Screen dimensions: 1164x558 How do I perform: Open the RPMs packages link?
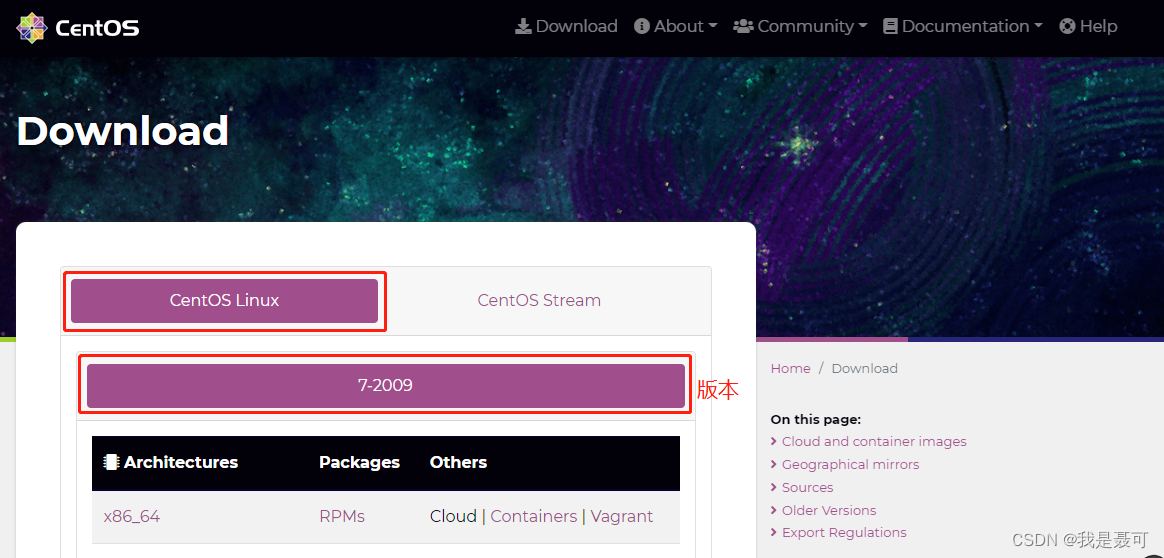click(341, 516)
